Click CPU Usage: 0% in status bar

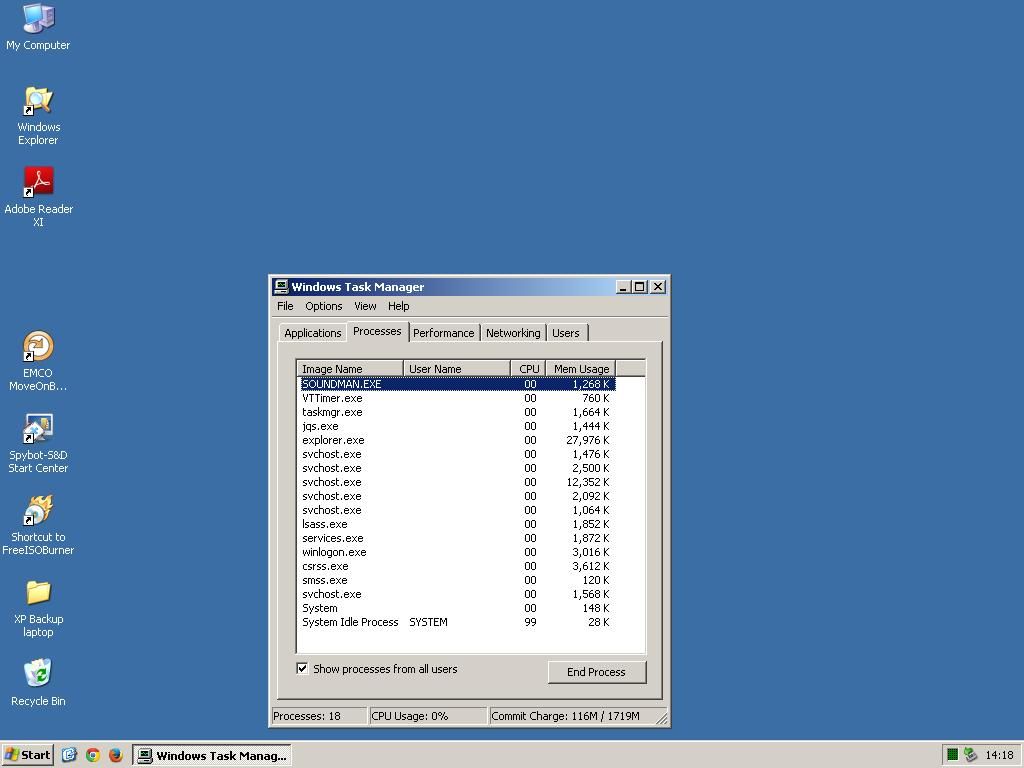428,716
